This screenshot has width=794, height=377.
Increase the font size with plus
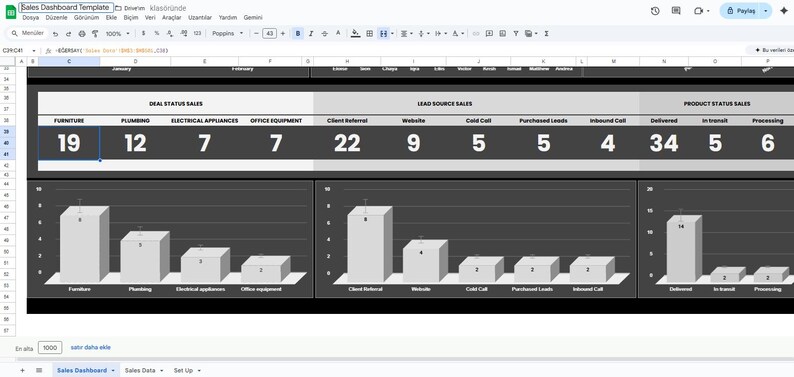pyautogui.click(x=283, y=33)
